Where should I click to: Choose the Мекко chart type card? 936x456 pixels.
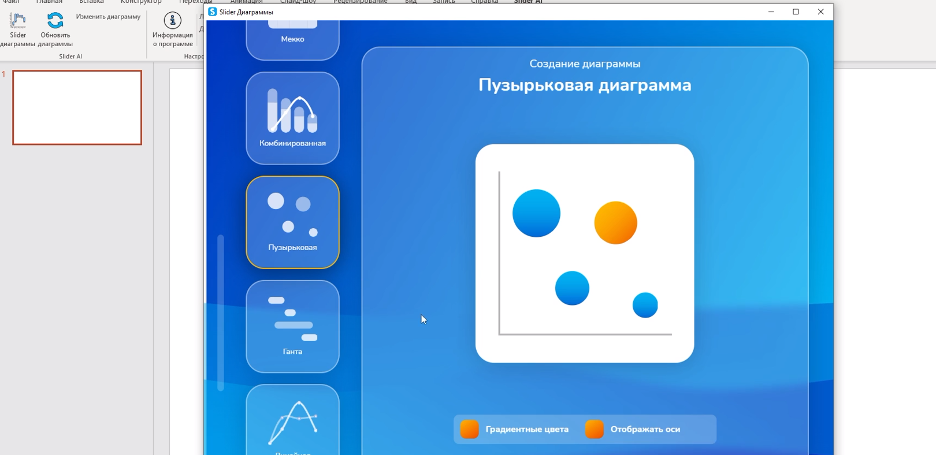point(292,39)
